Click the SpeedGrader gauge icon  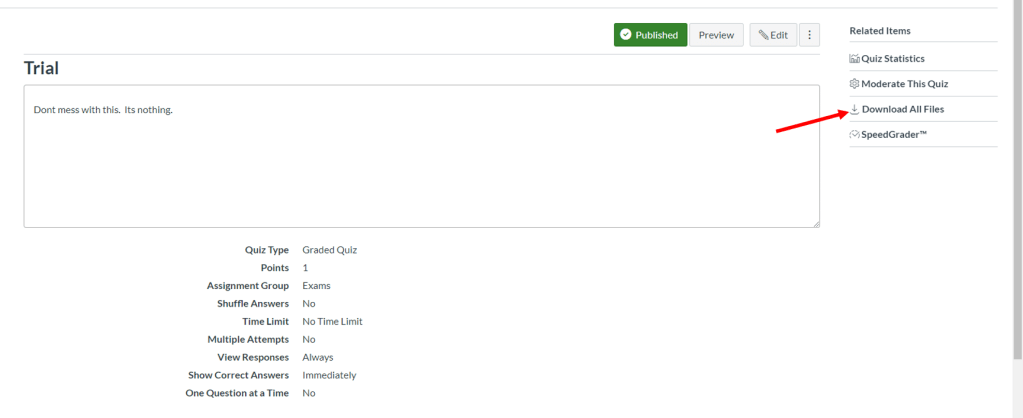(855, 134)
